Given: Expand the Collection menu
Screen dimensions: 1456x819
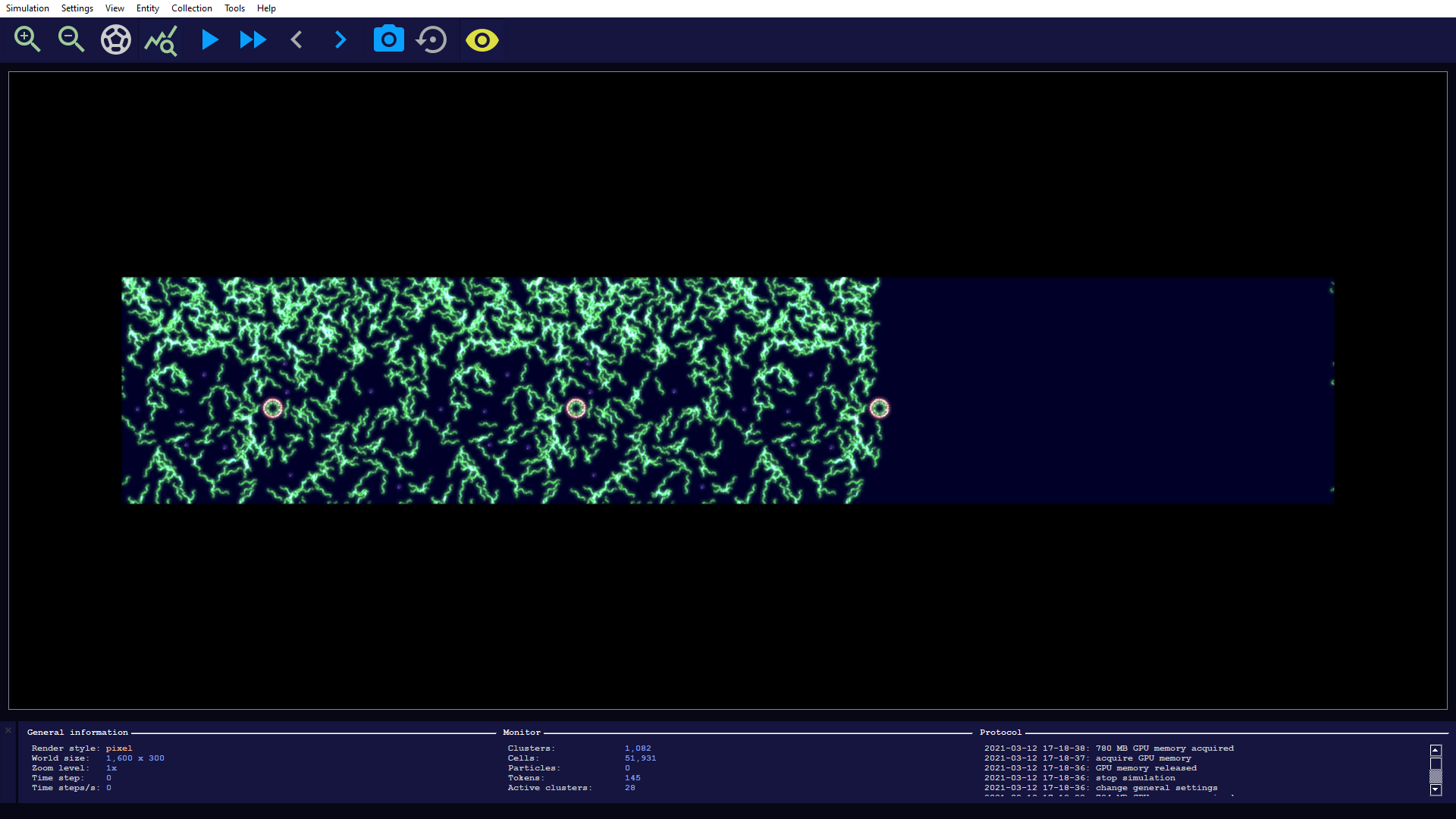Looking at the screenshot, I should 192,8.
